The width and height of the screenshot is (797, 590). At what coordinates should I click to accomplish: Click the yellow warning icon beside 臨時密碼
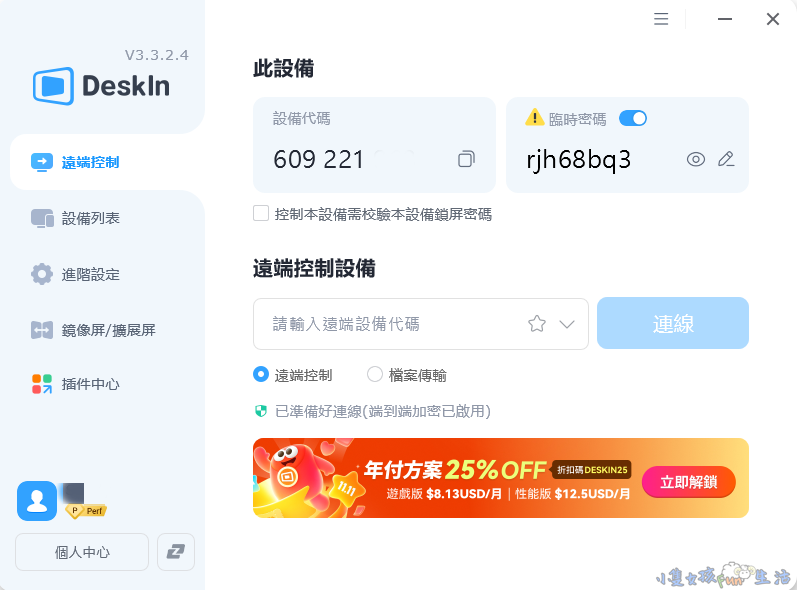coord(534,117)
